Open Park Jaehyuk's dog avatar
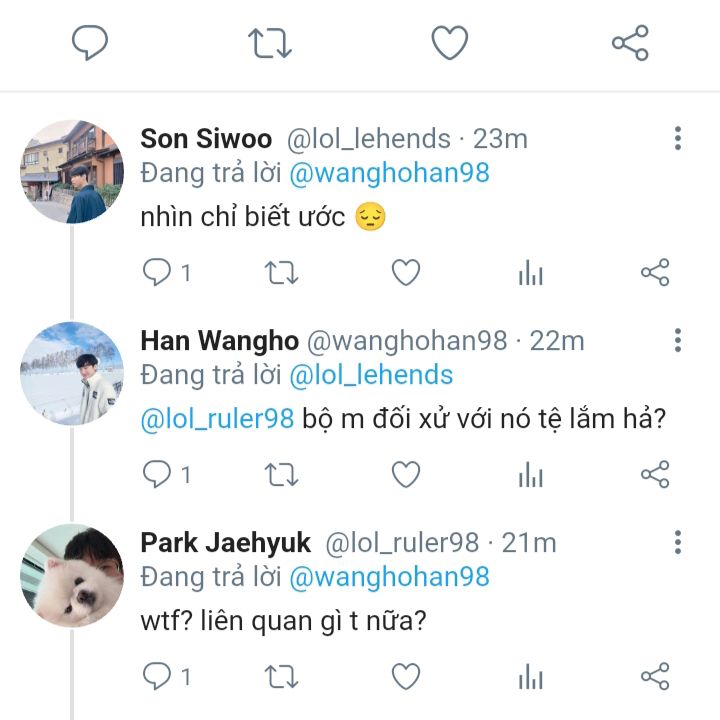This screenshot has height=720, width=720. [71, 575]
